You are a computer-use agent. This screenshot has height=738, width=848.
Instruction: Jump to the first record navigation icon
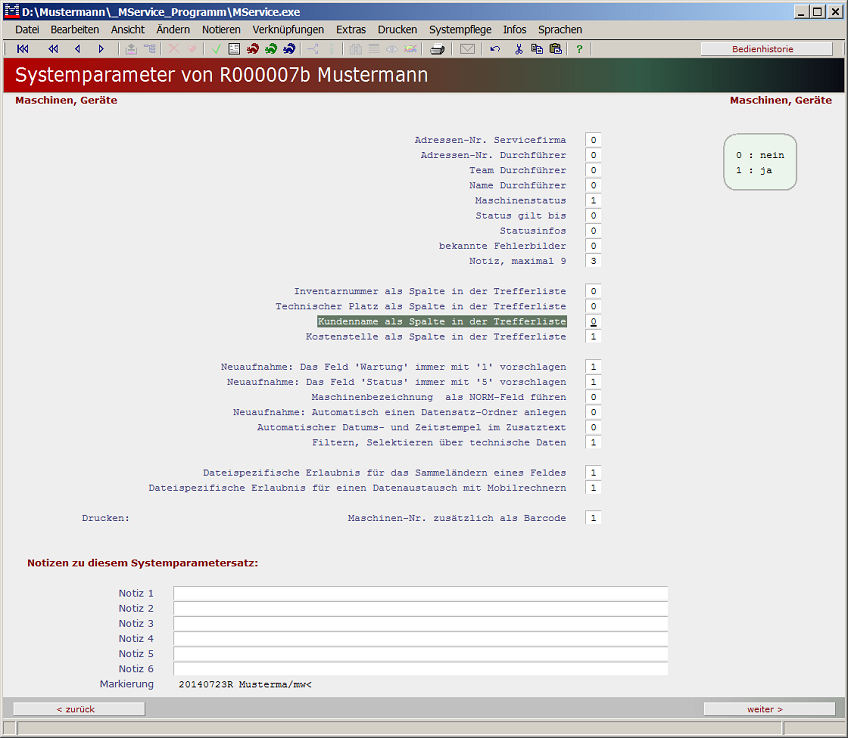click(22, 48)
